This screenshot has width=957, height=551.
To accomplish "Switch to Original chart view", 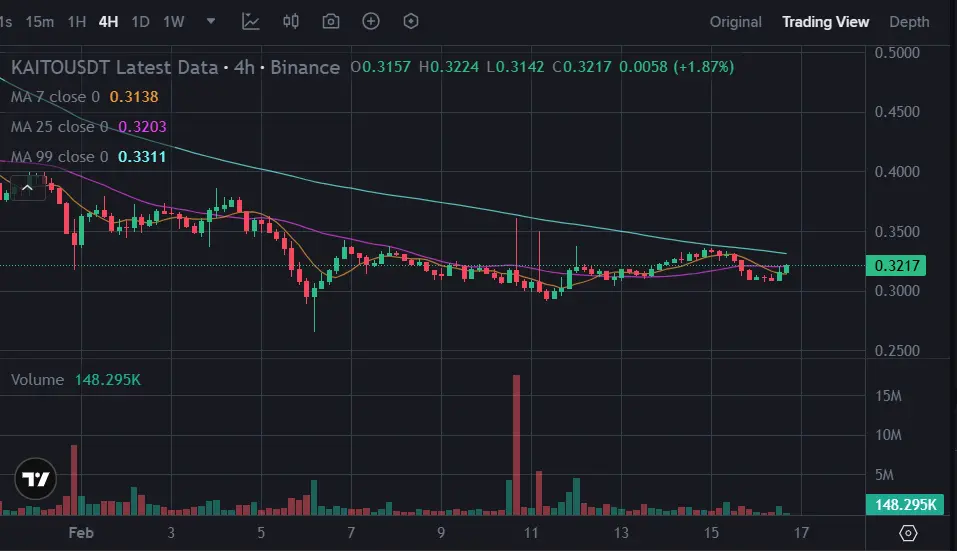I will (735, 22).
